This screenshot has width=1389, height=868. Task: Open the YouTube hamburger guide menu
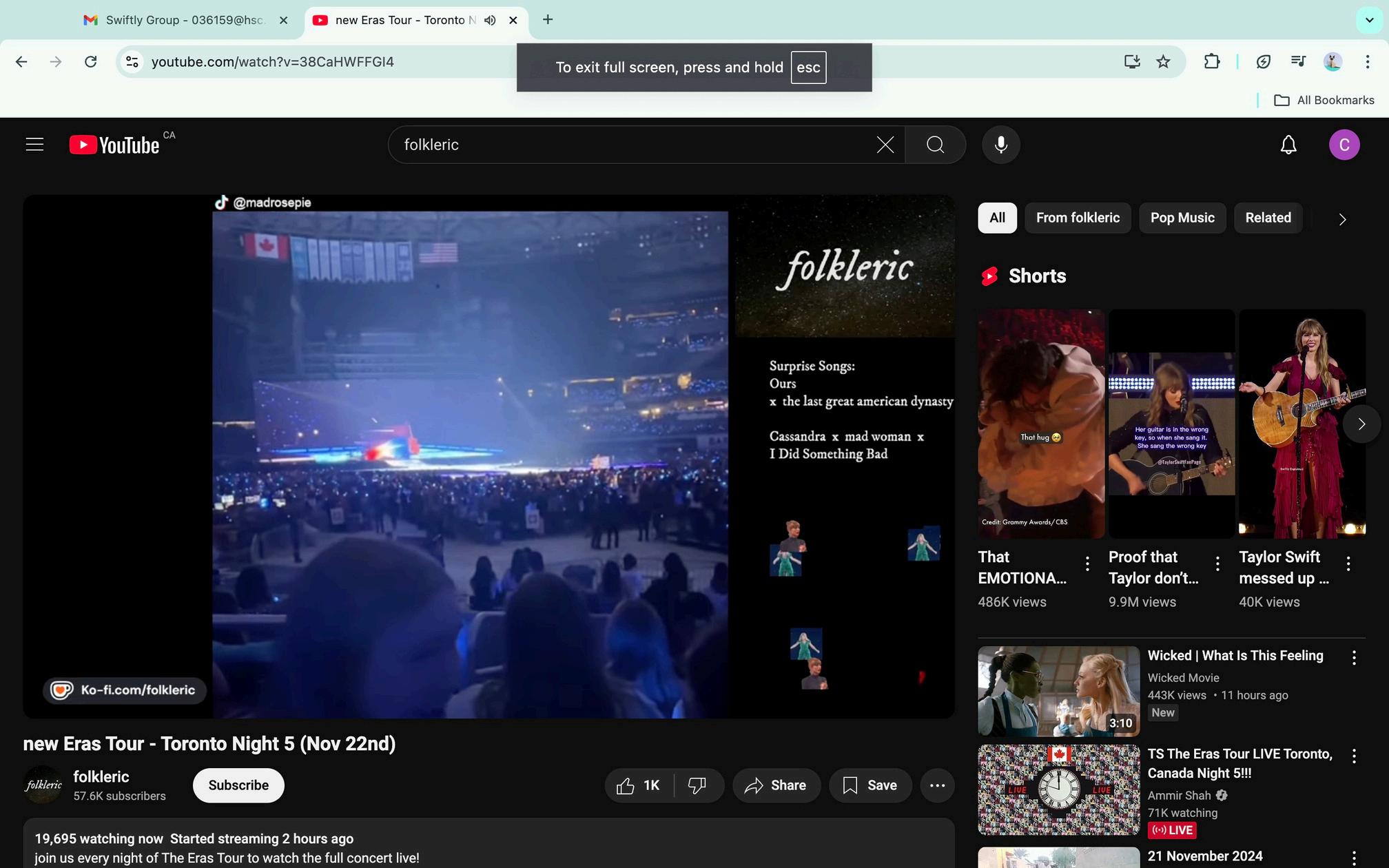34,145
